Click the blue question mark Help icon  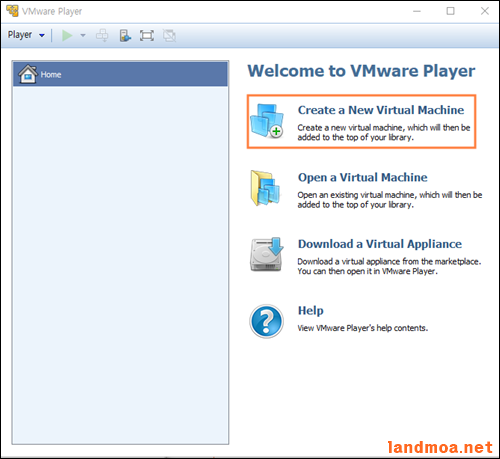[267, 321]
